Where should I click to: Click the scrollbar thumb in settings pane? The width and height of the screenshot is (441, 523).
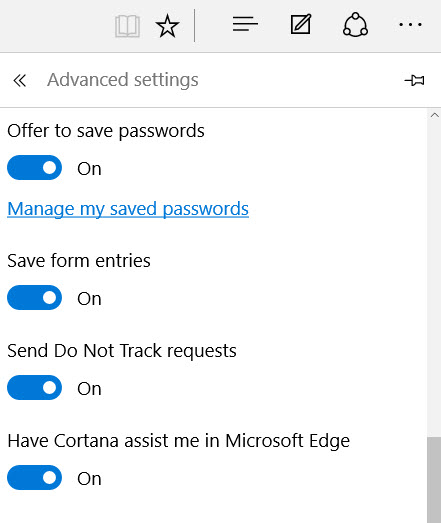pyautogui.click(x=434, y=480)
